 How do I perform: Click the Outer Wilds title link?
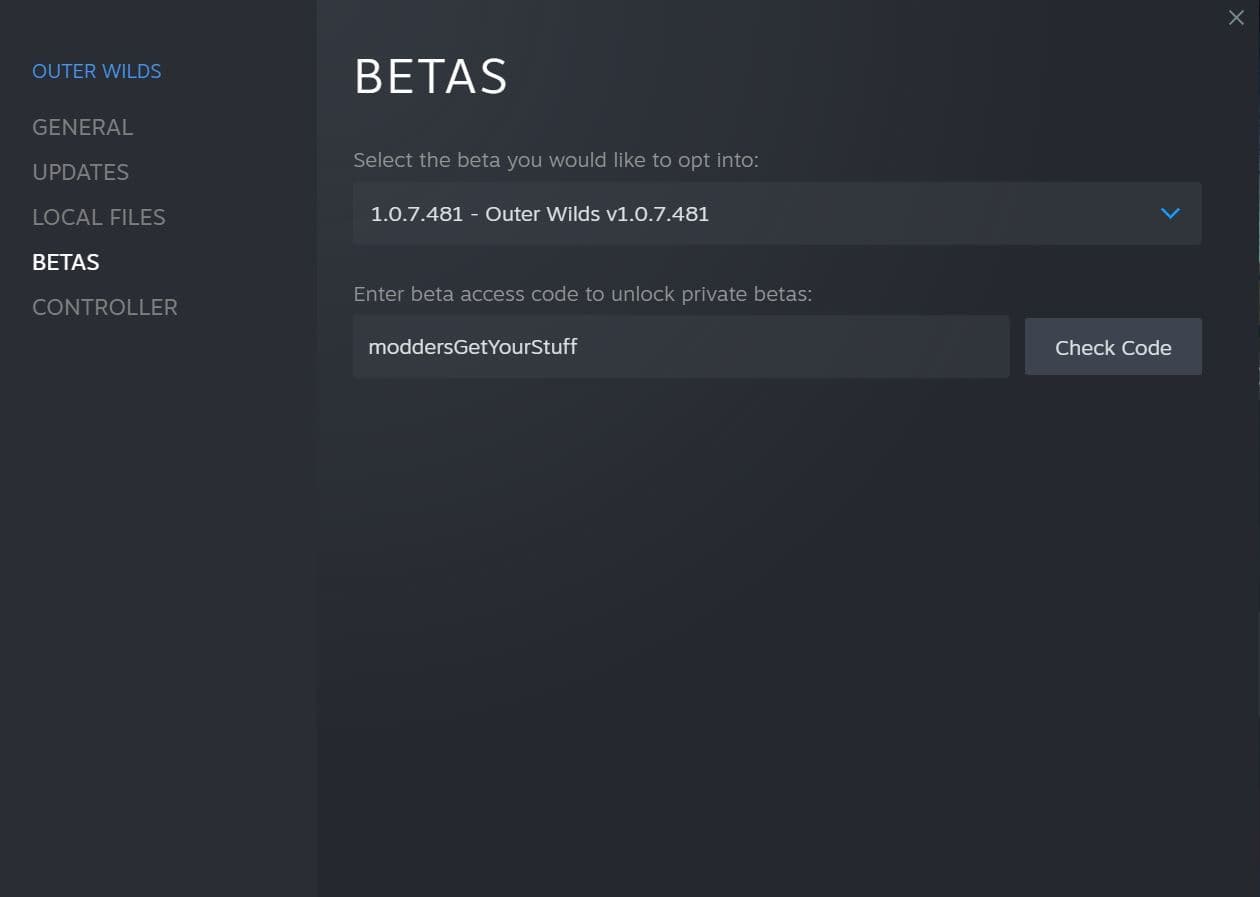[97, 71]
